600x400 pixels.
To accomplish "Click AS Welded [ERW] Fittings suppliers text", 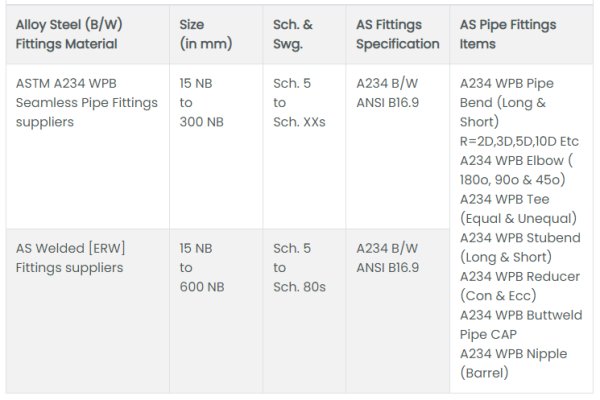I will click(70, 257).
